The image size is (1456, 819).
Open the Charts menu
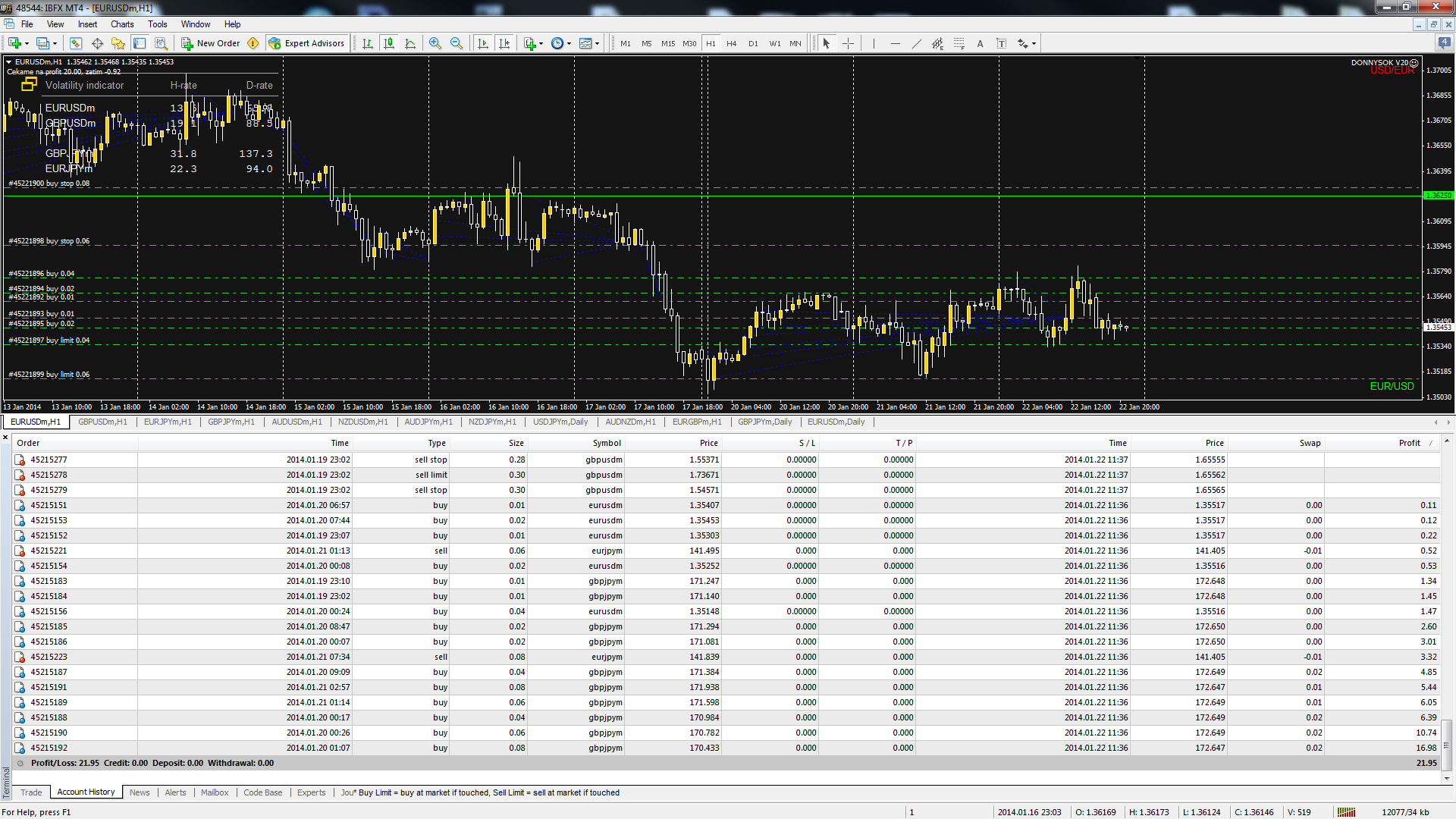(122, 24)
